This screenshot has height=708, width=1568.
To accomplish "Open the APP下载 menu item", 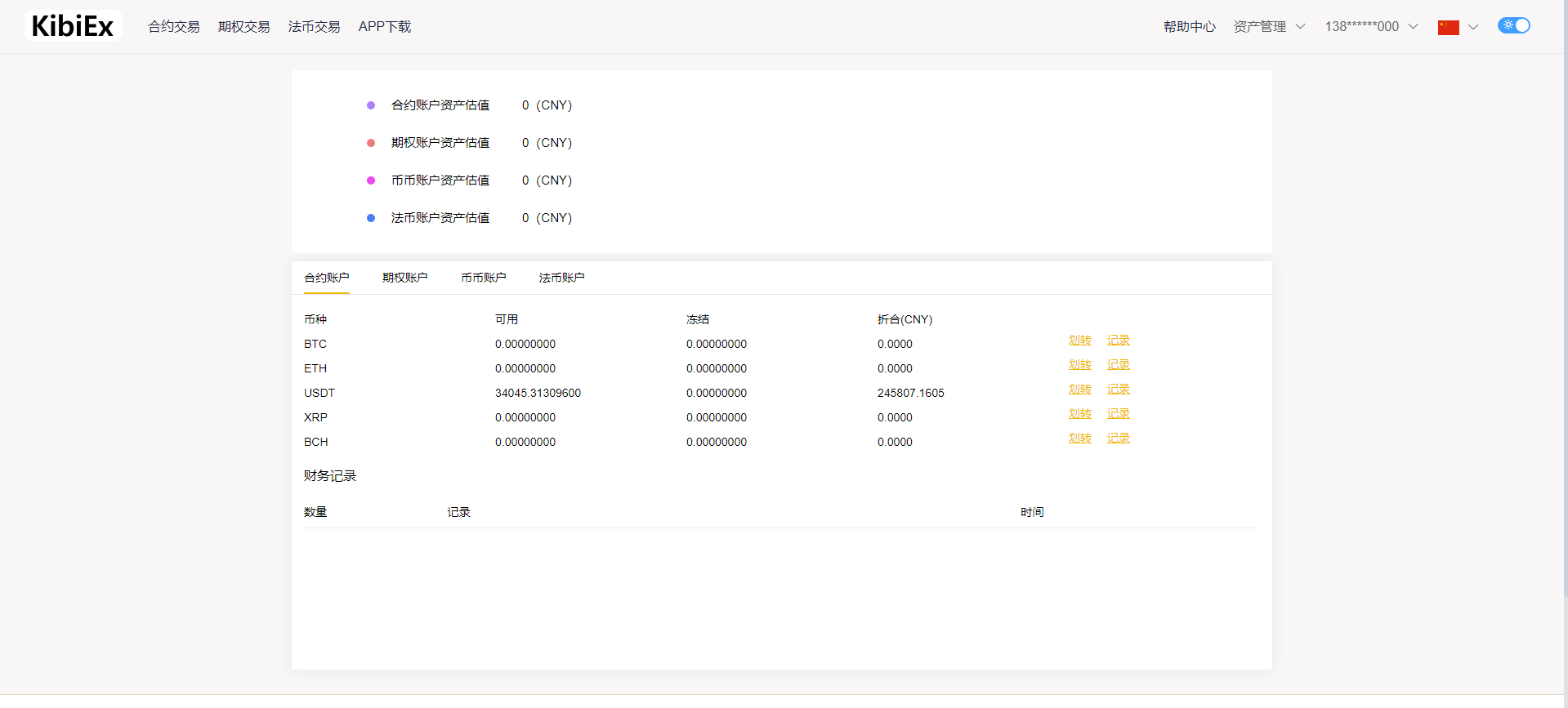I will [385, 27].
